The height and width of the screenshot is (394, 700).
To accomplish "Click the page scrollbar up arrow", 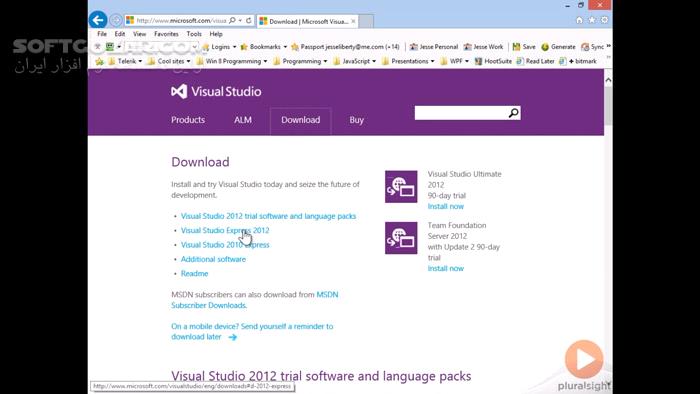I will coord(608,80).
